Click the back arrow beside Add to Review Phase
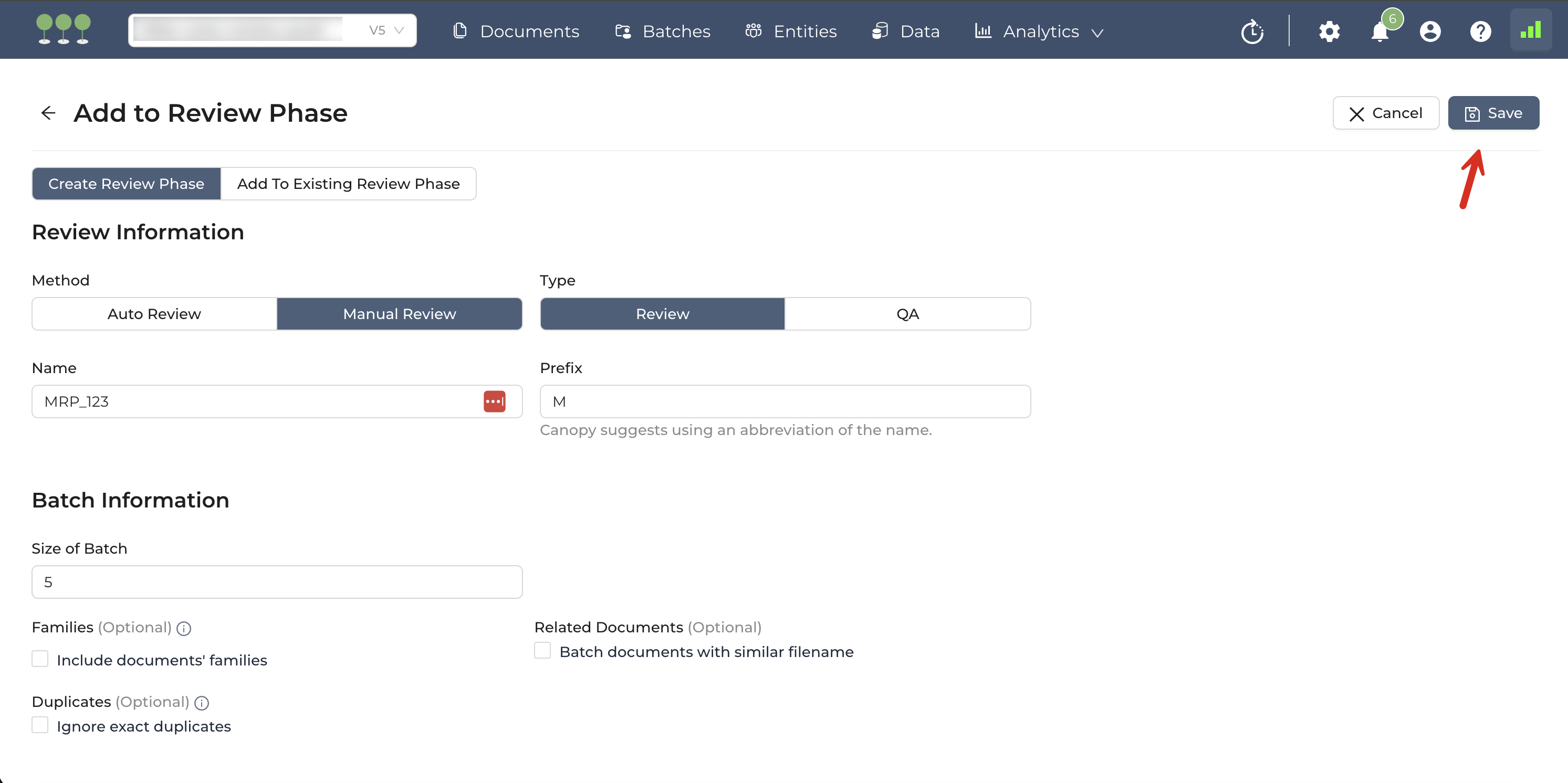1568x783 pixels. point(48,113)
